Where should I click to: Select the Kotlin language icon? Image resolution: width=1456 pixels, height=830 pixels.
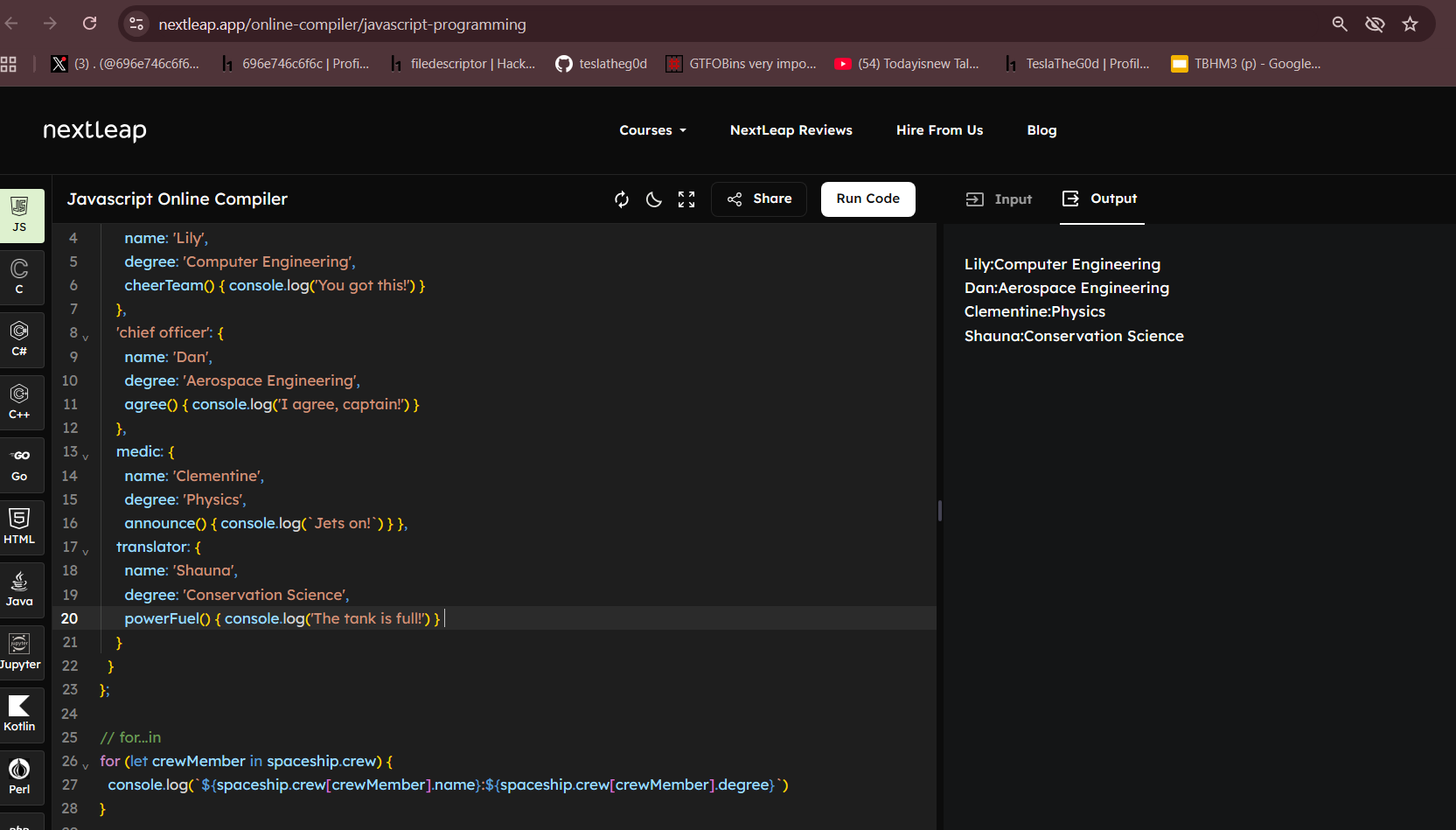point(19,714)
